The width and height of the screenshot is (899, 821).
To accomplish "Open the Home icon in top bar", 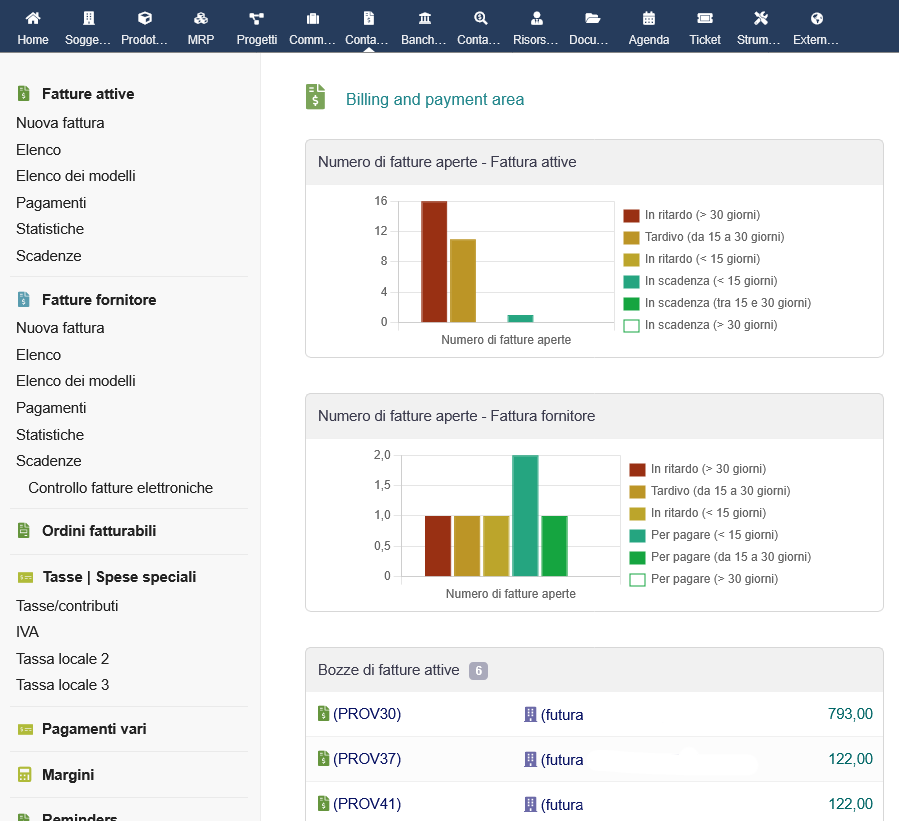I will (32, 18).
